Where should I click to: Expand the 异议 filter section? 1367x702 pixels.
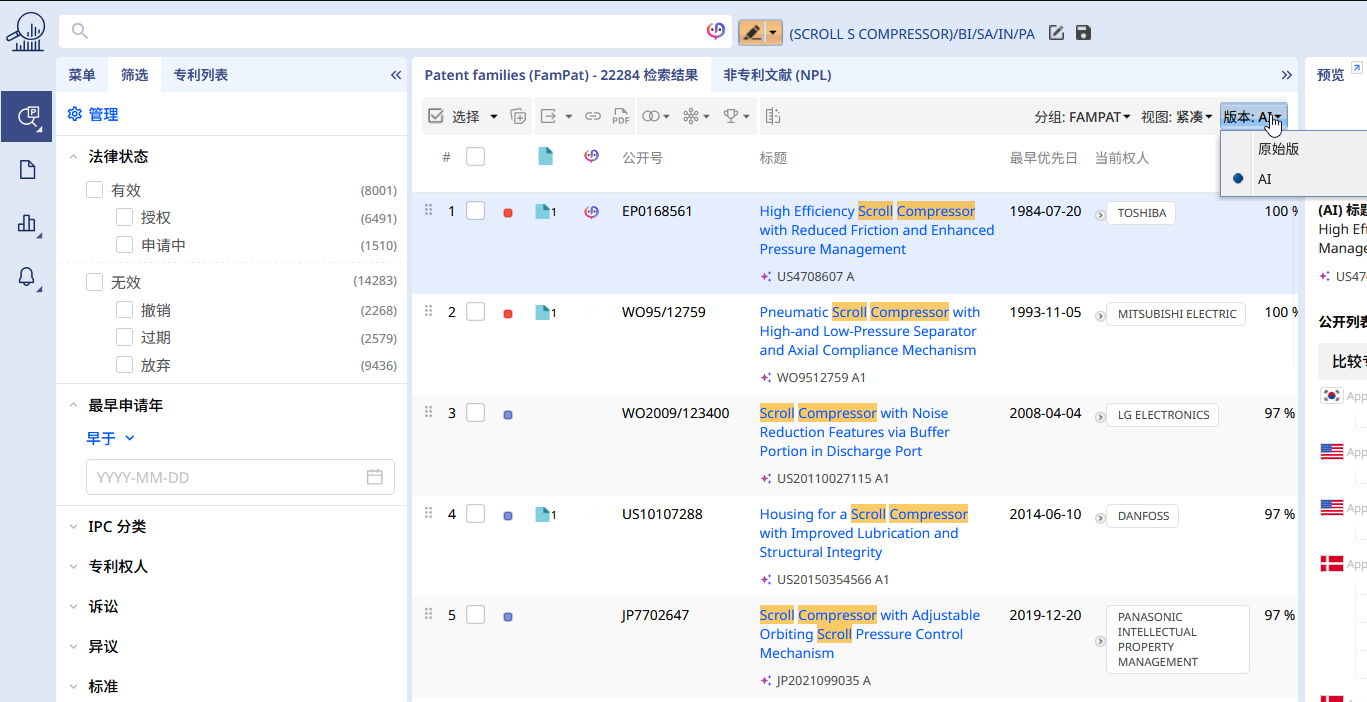coord(73,647)
